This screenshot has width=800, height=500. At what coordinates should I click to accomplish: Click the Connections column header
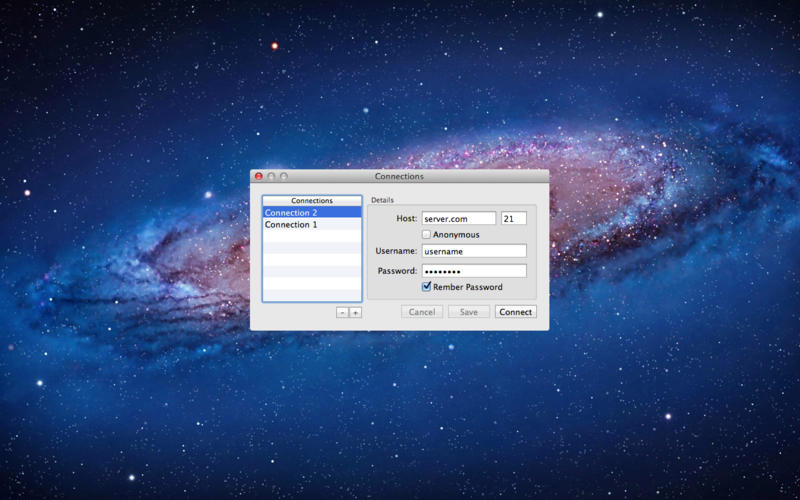[311, 201]
